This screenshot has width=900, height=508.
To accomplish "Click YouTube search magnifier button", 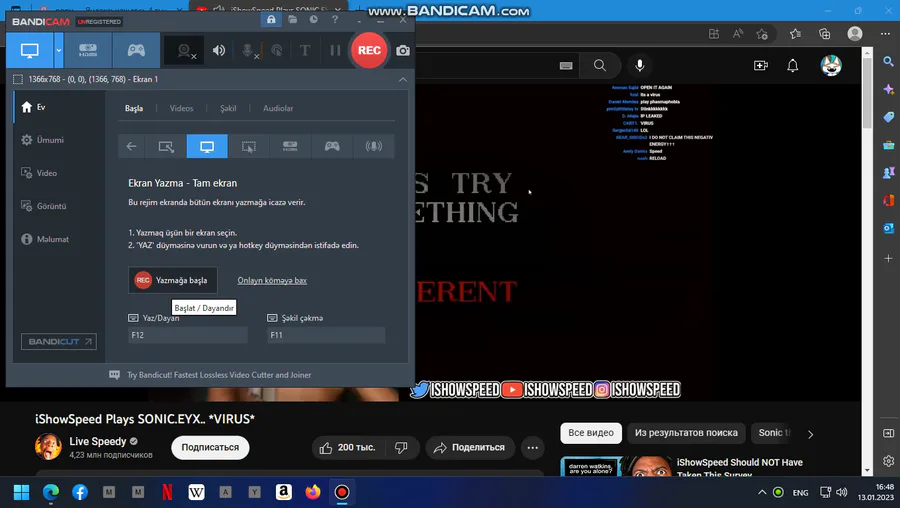I will tap(600, 65).
